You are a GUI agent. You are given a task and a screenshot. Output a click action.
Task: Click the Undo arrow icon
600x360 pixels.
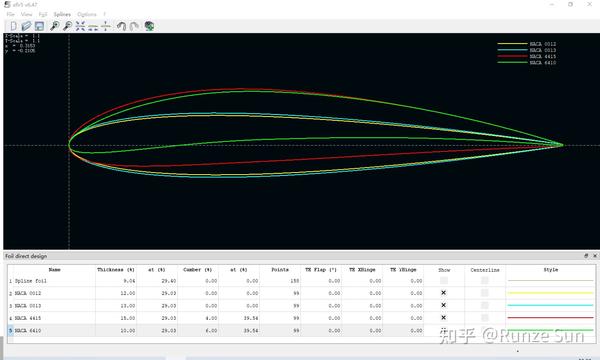121,26
